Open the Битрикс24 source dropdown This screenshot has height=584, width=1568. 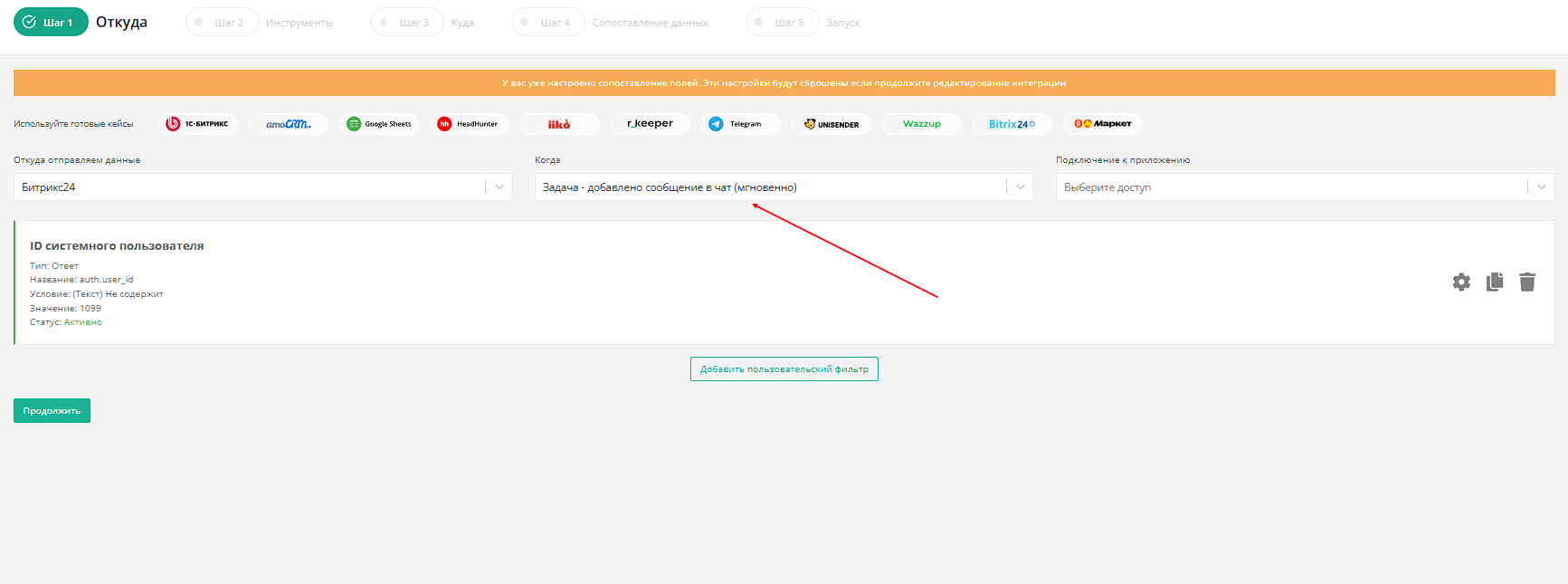pos(262,187)
